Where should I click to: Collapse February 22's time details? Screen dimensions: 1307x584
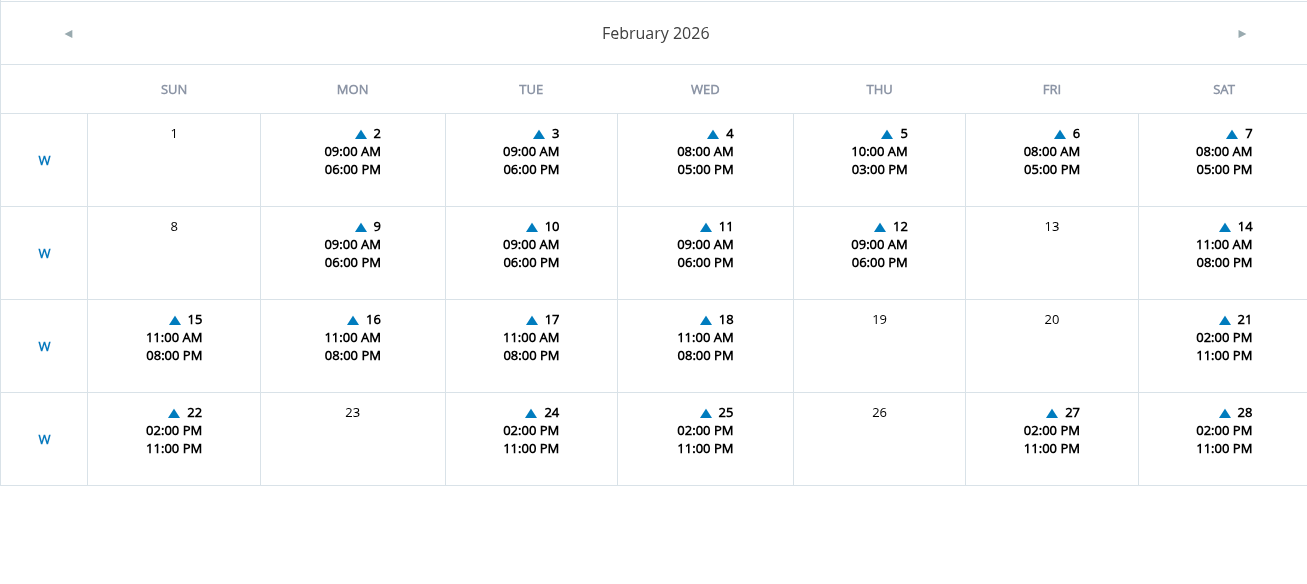click(176, 412)
